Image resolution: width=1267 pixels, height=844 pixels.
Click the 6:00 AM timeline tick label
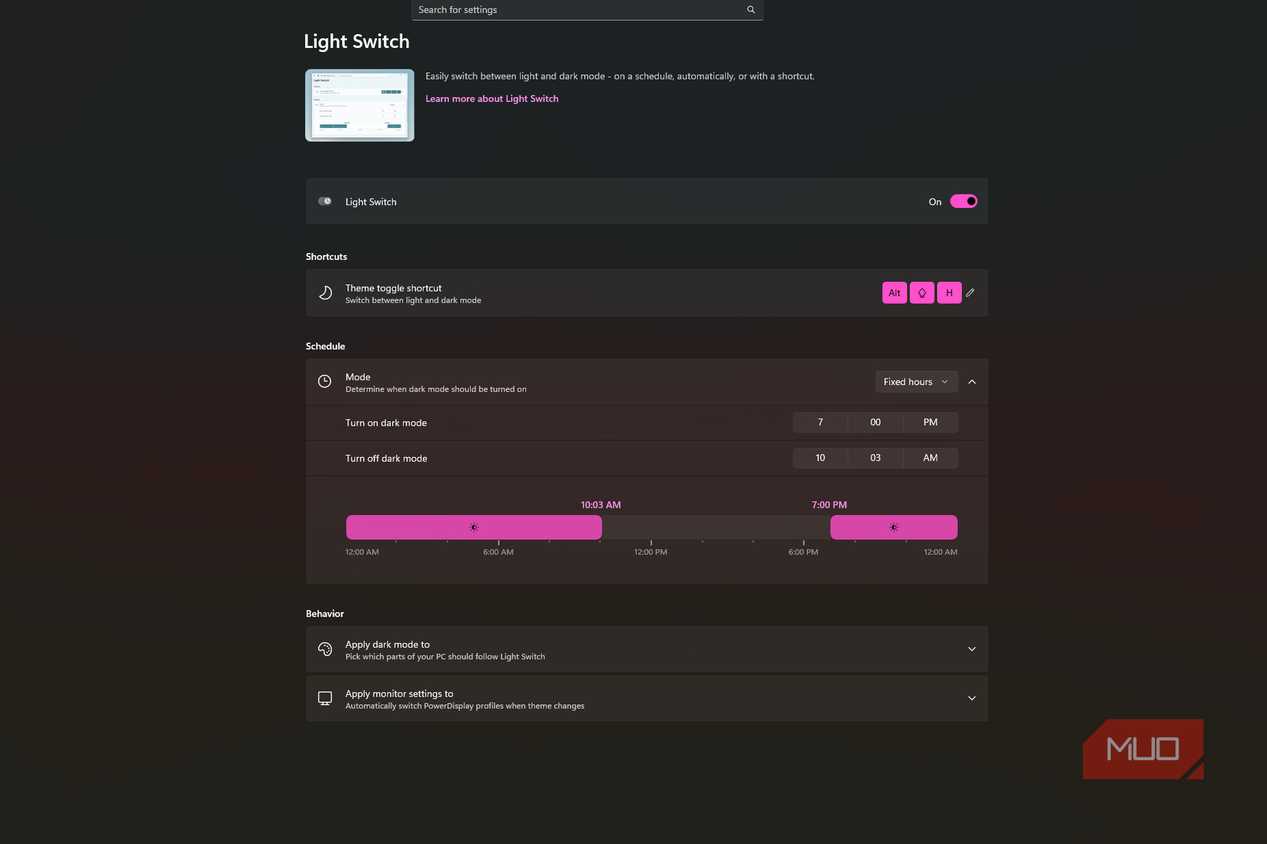click(498, 552)
